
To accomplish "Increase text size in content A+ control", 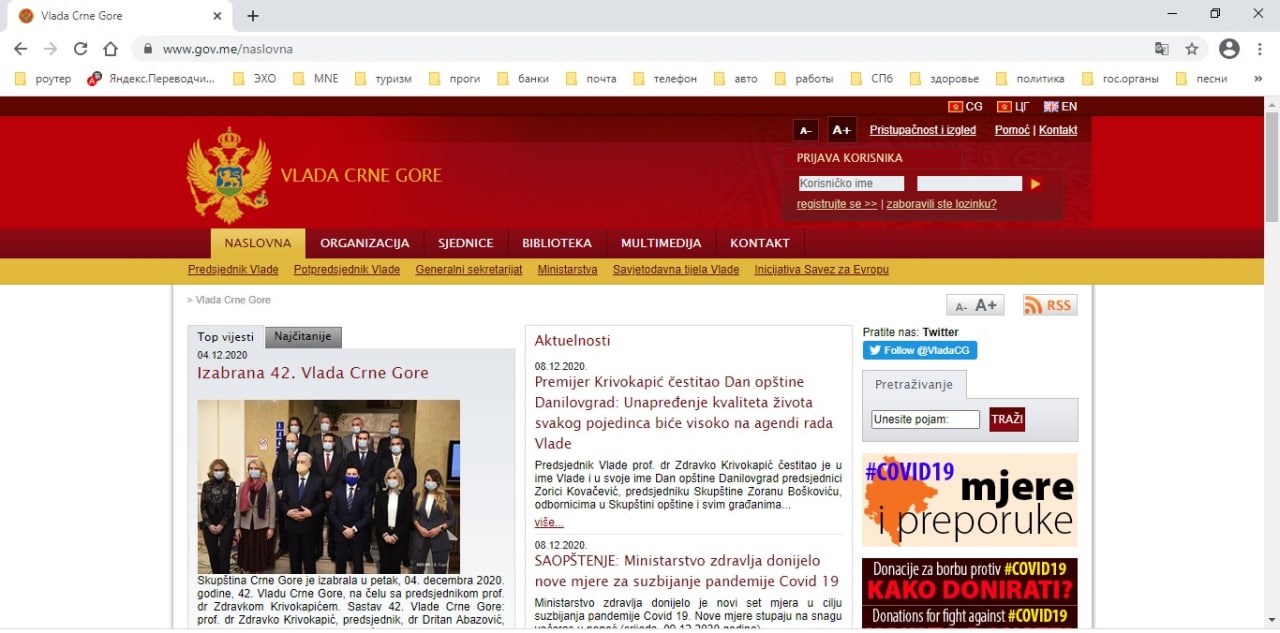I will 987,305.
